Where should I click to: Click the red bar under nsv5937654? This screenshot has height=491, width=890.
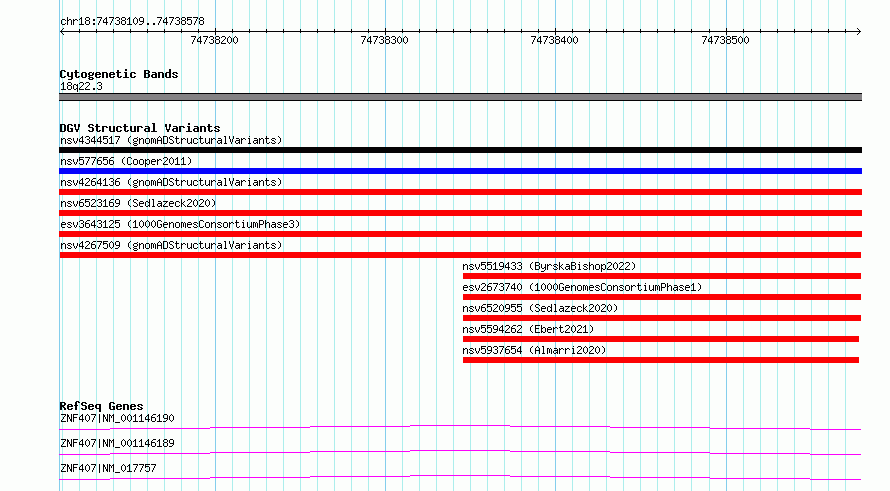661,360
